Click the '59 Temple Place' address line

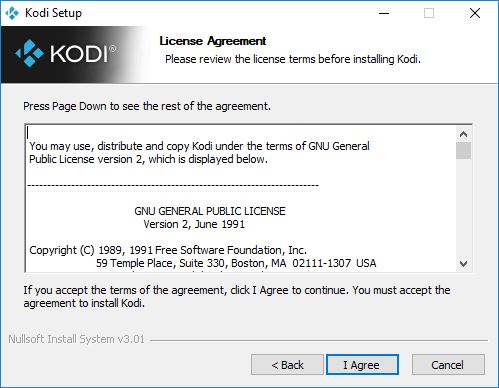click(x=236, y=263)
